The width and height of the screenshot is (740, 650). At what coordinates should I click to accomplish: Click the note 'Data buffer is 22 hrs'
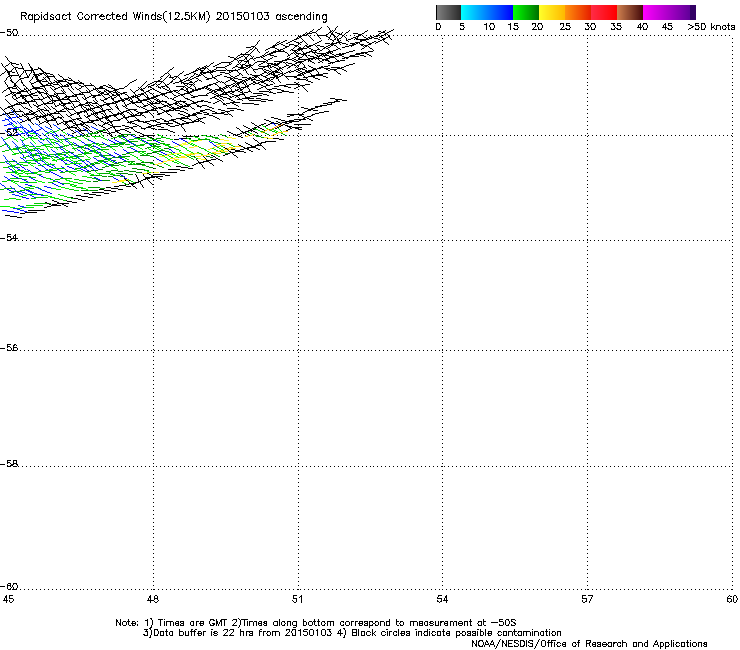pyautogui.click(x=204, y=633)
